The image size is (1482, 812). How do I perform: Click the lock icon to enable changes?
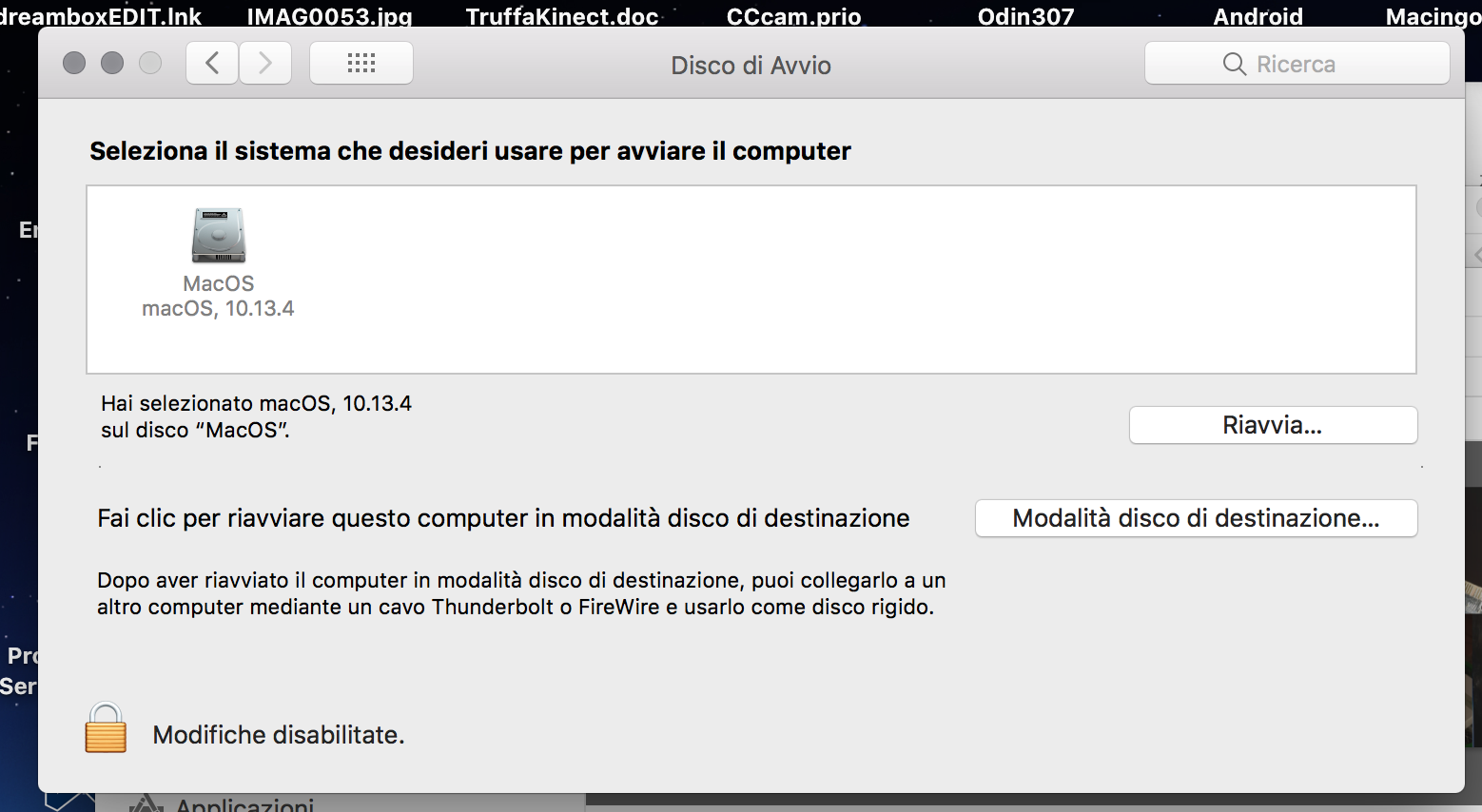tap(106, 727)
